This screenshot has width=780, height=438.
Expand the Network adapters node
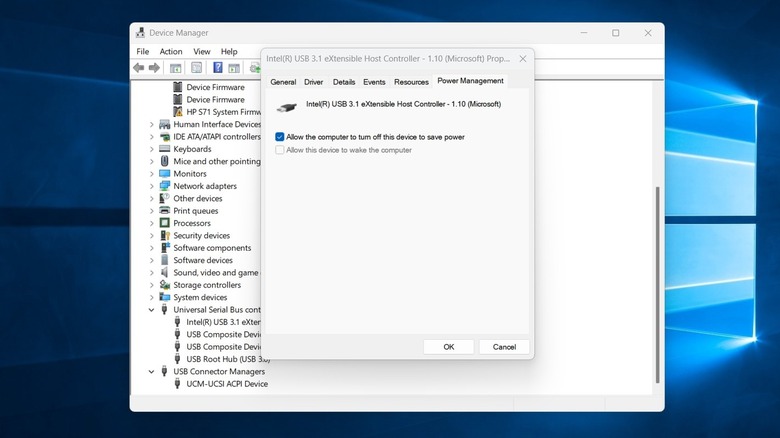point(152,186)
